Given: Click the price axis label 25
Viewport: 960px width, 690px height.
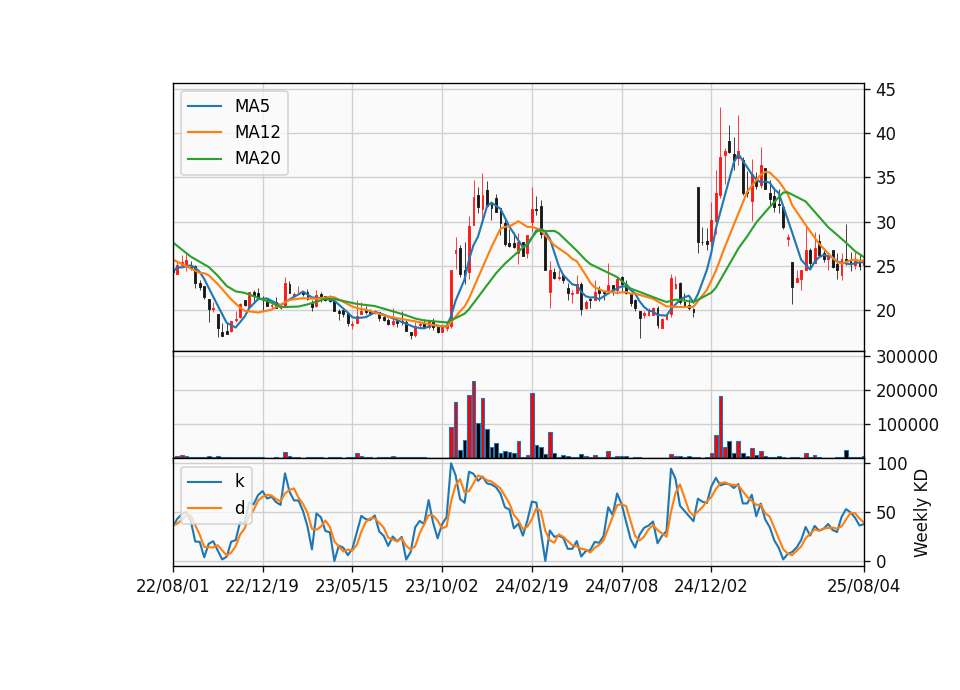Looking at the screenshot, I should [x=886, y=267].
